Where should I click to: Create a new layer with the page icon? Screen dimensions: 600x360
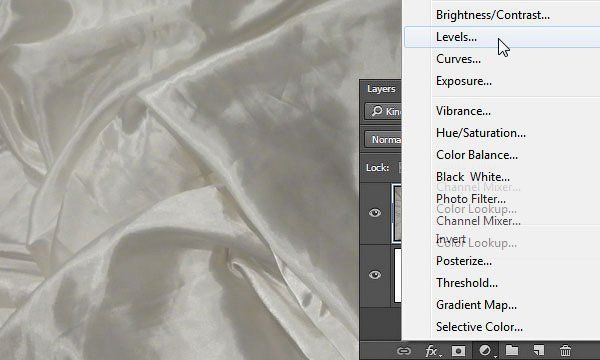539,350
